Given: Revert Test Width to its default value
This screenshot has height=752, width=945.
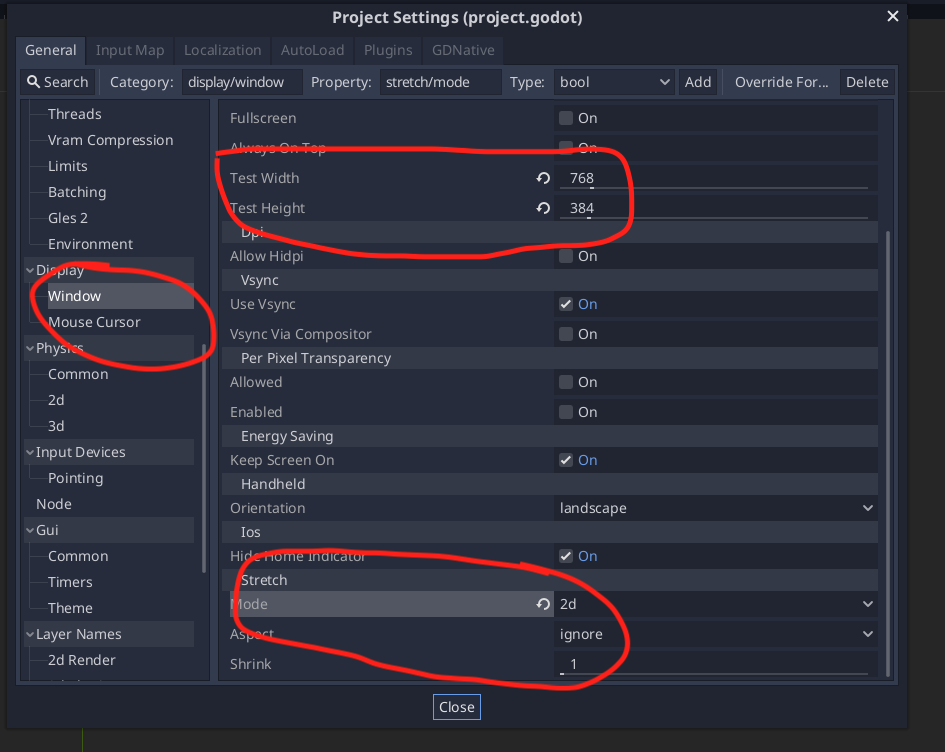Looking at the screenshot, I should point(542,178).
